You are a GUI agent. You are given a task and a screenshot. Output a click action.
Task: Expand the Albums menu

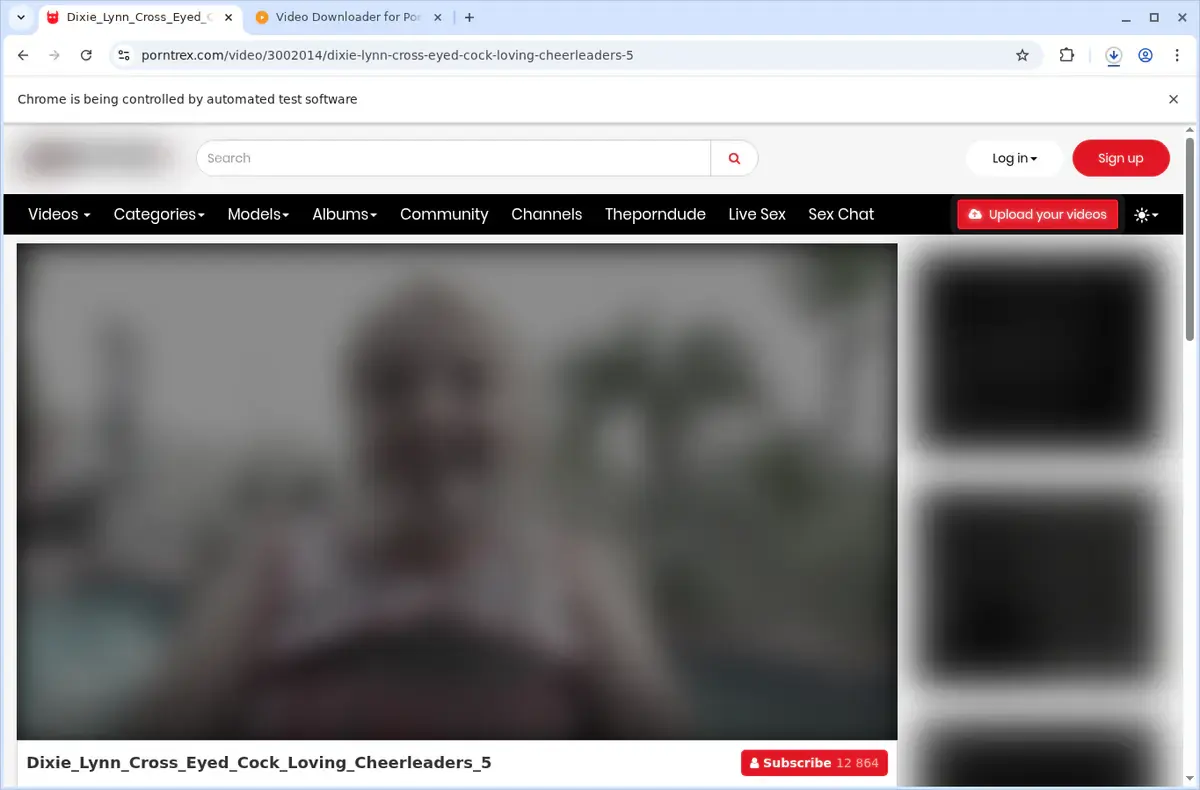click(344, 214)
